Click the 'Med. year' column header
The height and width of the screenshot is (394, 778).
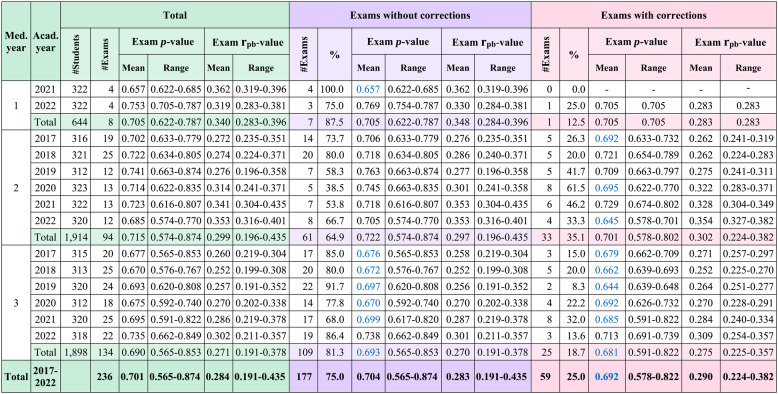[15, 41]
